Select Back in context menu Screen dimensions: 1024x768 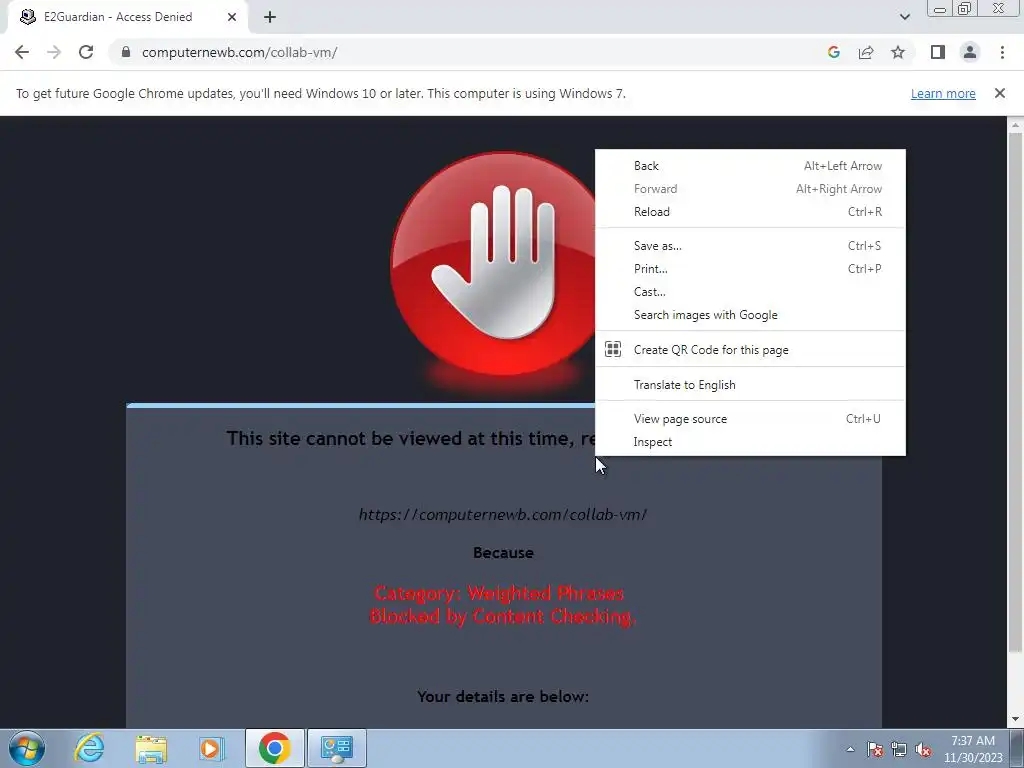click(x=750, y=166)
